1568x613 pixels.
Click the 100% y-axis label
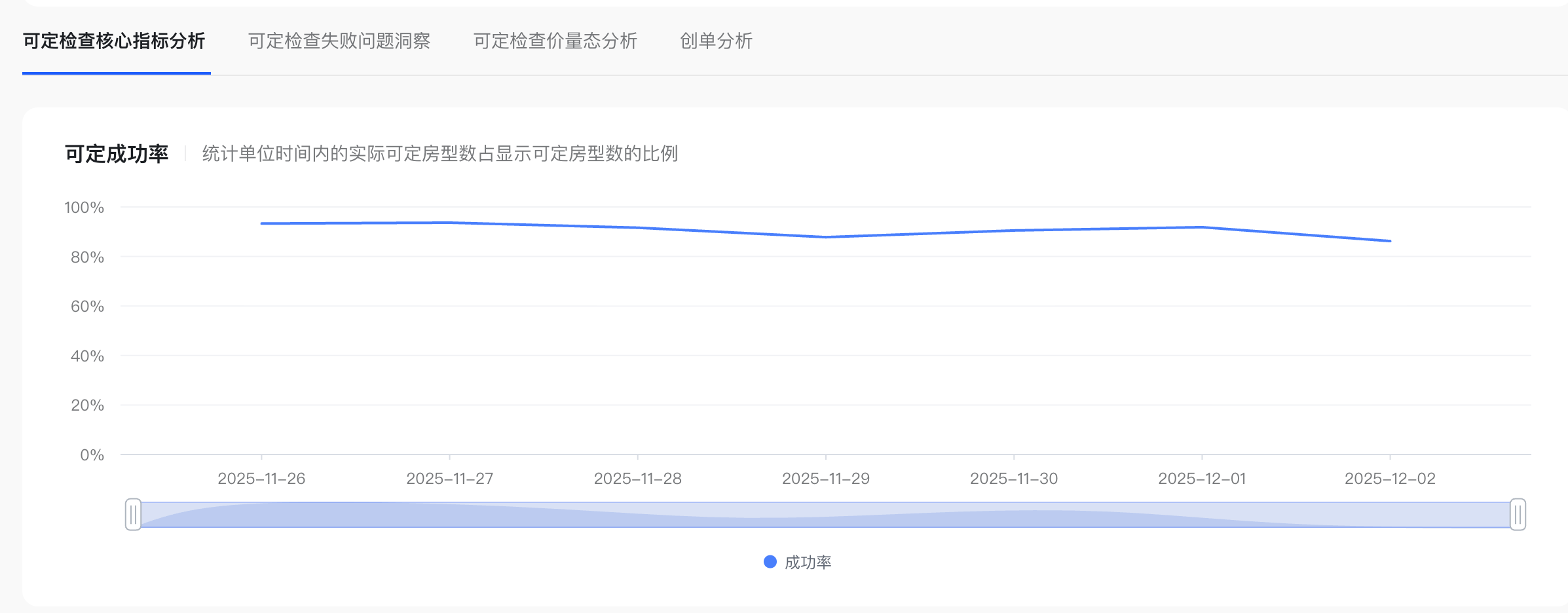click(x=84, y=208)
